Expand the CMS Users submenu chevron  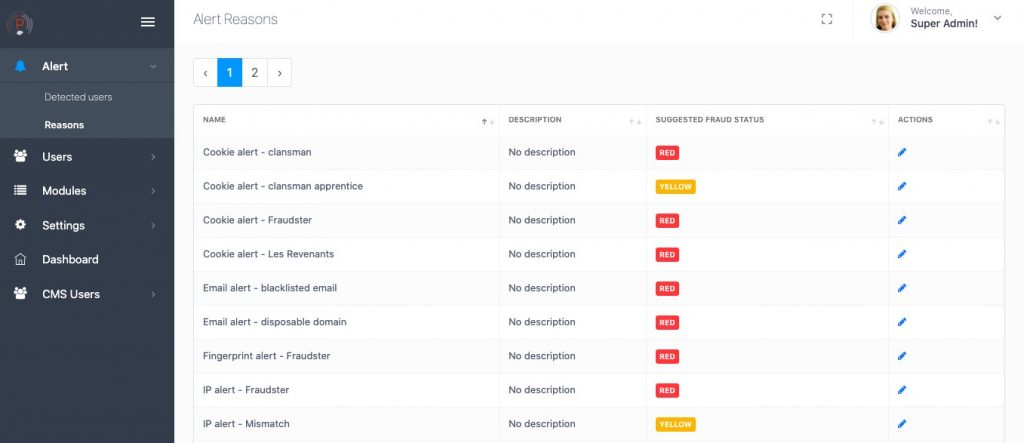tap(153, 294)
